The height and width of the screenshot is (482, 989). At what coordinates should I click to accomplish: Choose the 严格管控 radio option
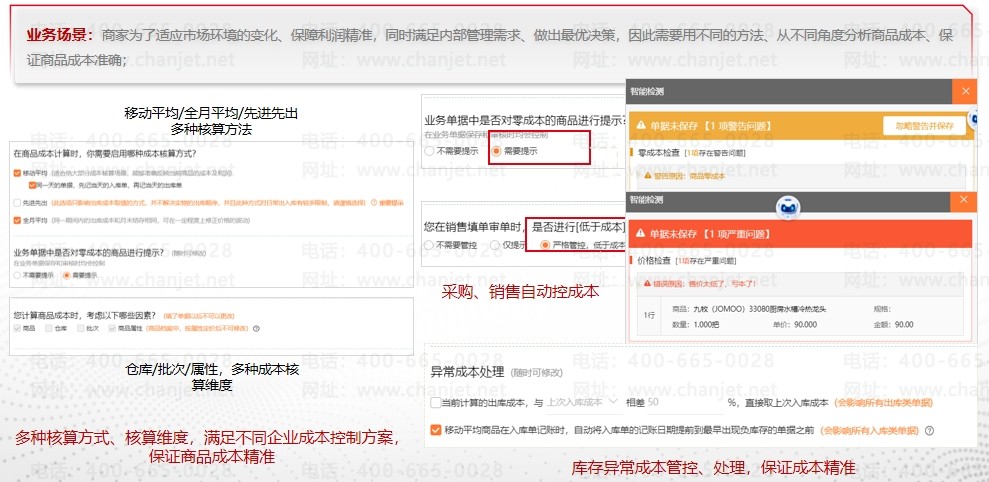point(544,244)
